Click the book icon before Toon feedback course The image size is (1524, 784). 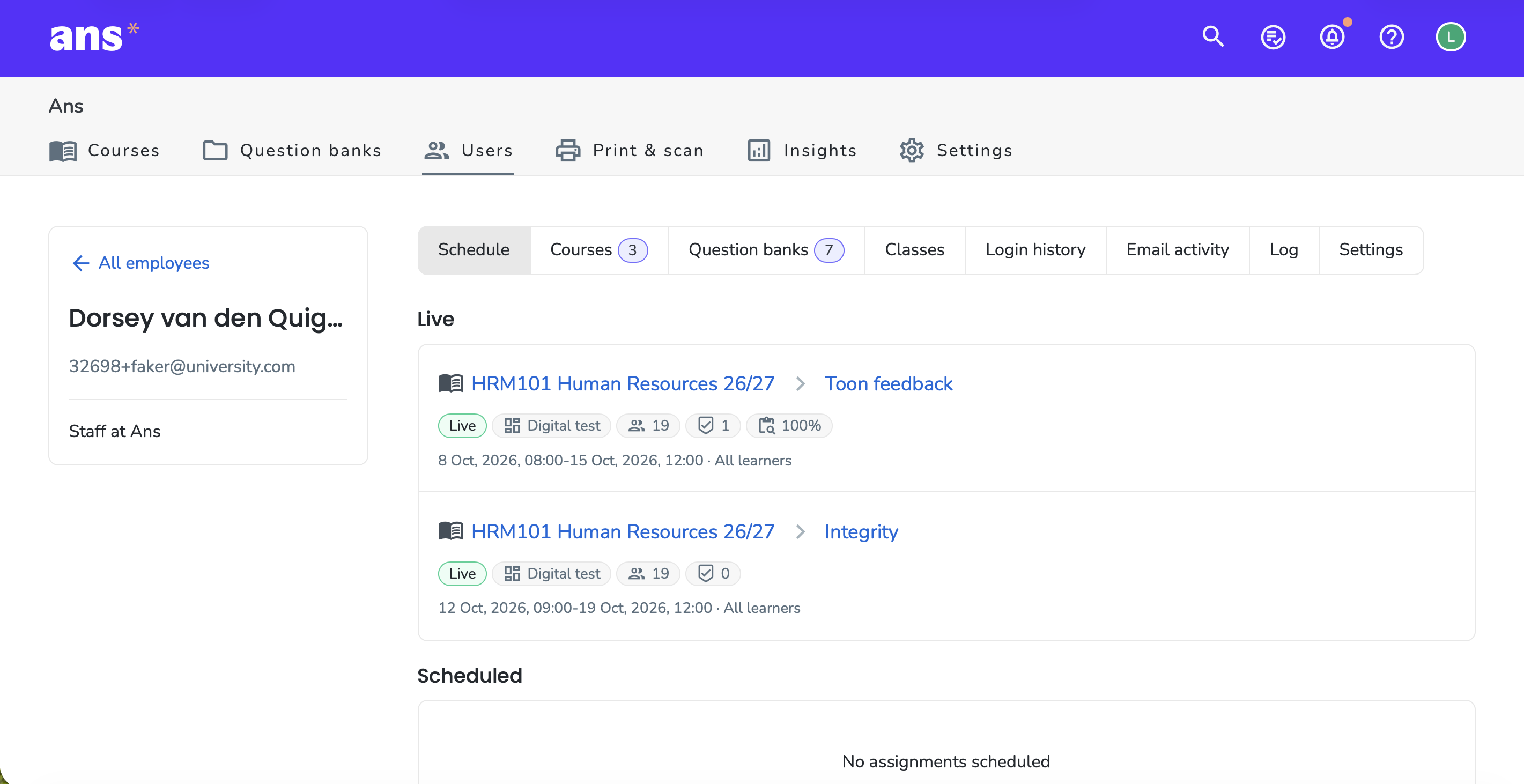coord(451,383)
